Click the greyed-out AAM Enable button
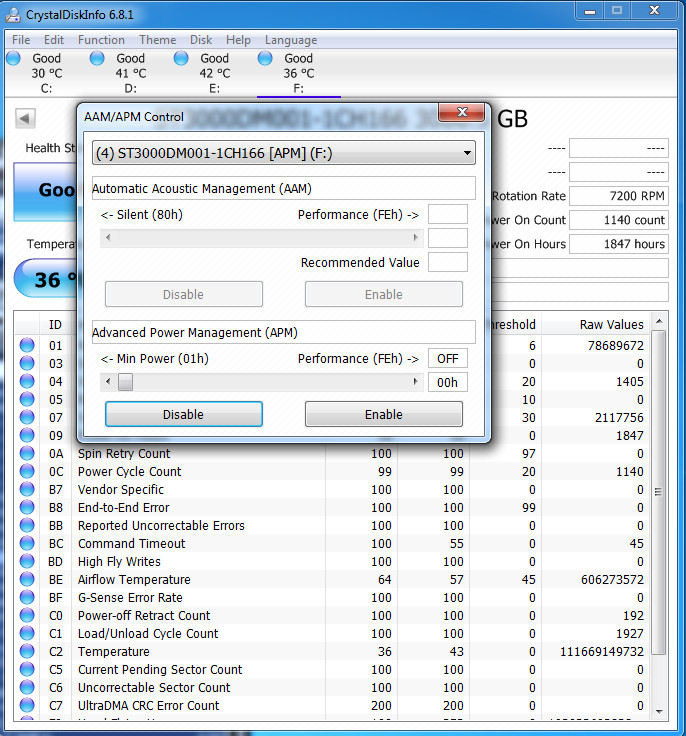This screenshot has height=736, width=686. 384,294
